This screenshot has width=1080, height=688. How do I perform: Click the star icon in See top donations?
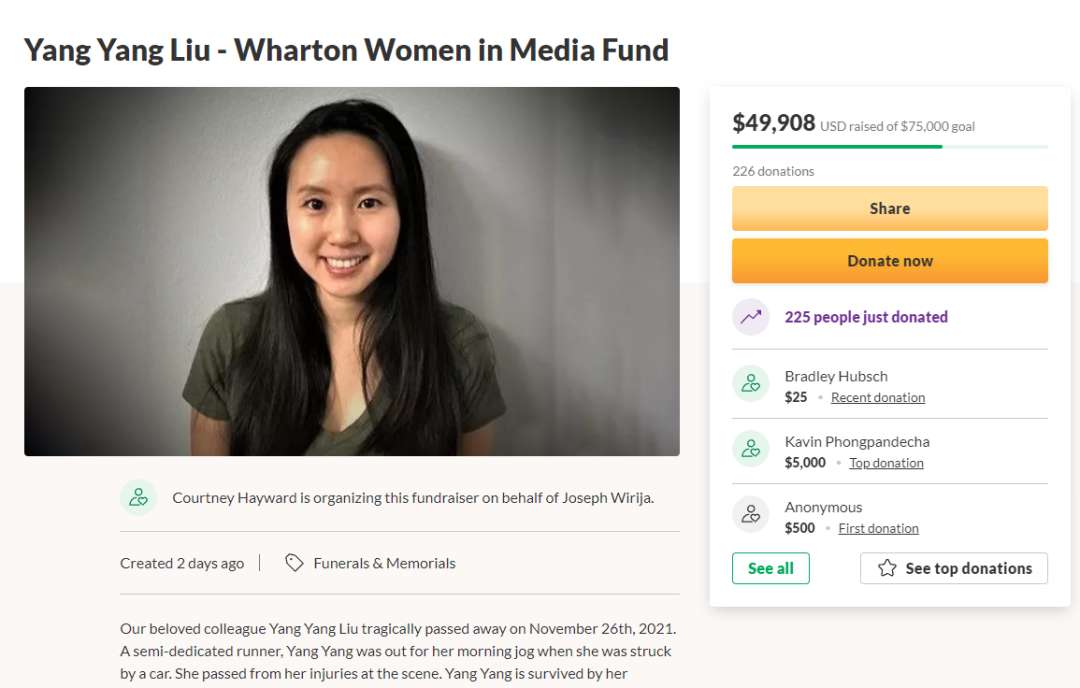(887, 568)
